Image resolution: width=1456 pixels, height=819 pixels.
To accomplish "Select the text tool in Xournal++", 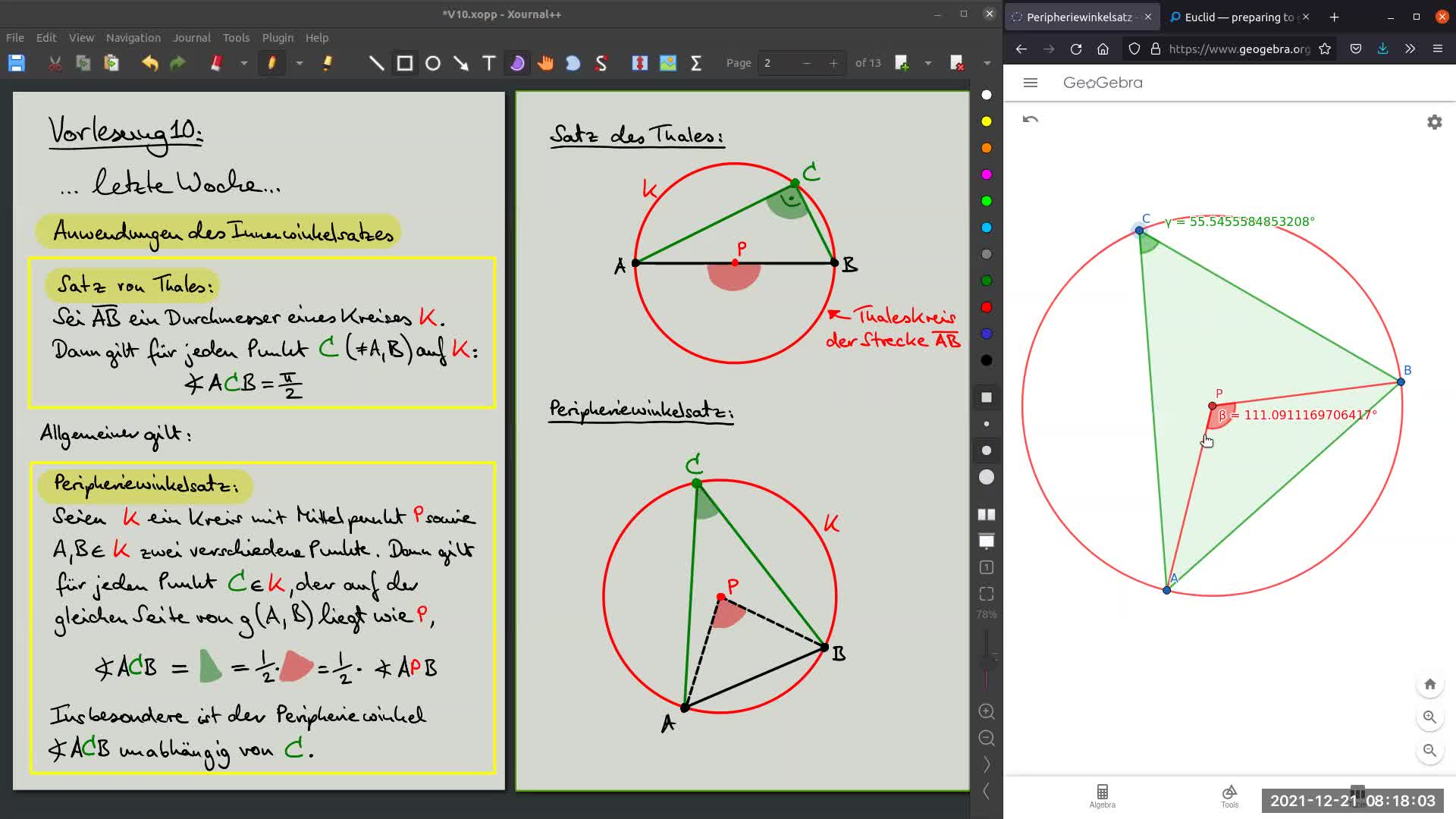I will point(490,63).
